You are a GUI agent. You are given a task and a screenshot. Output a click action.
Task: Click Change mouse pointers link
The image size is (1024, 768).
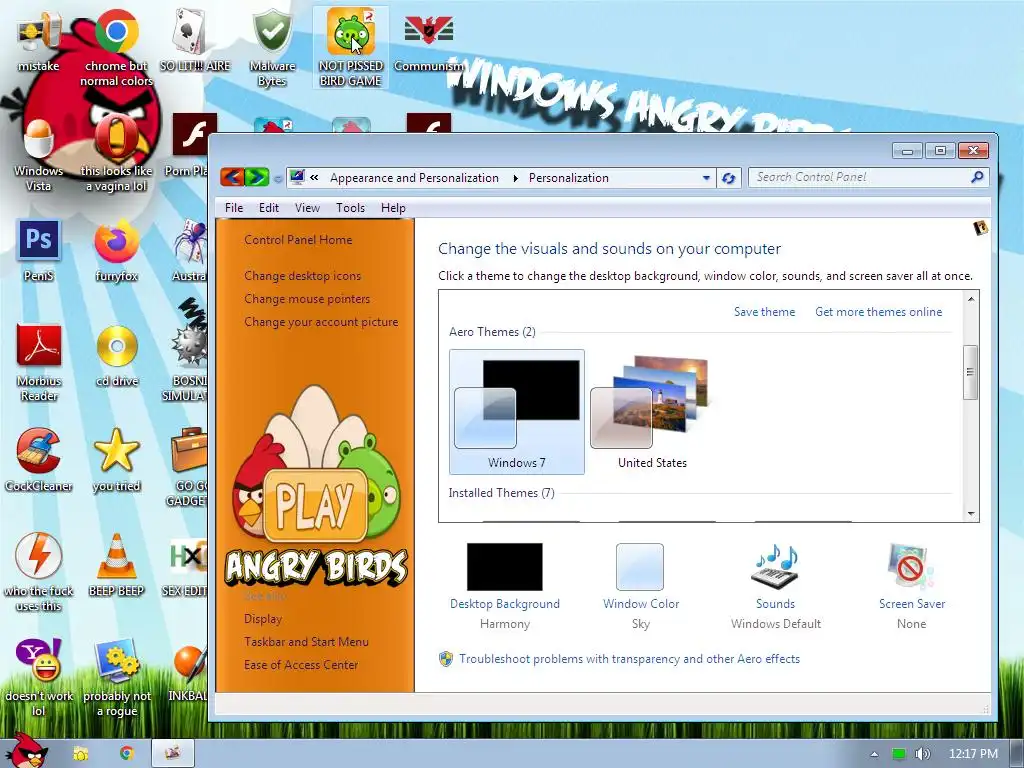(x=307, y=298)
